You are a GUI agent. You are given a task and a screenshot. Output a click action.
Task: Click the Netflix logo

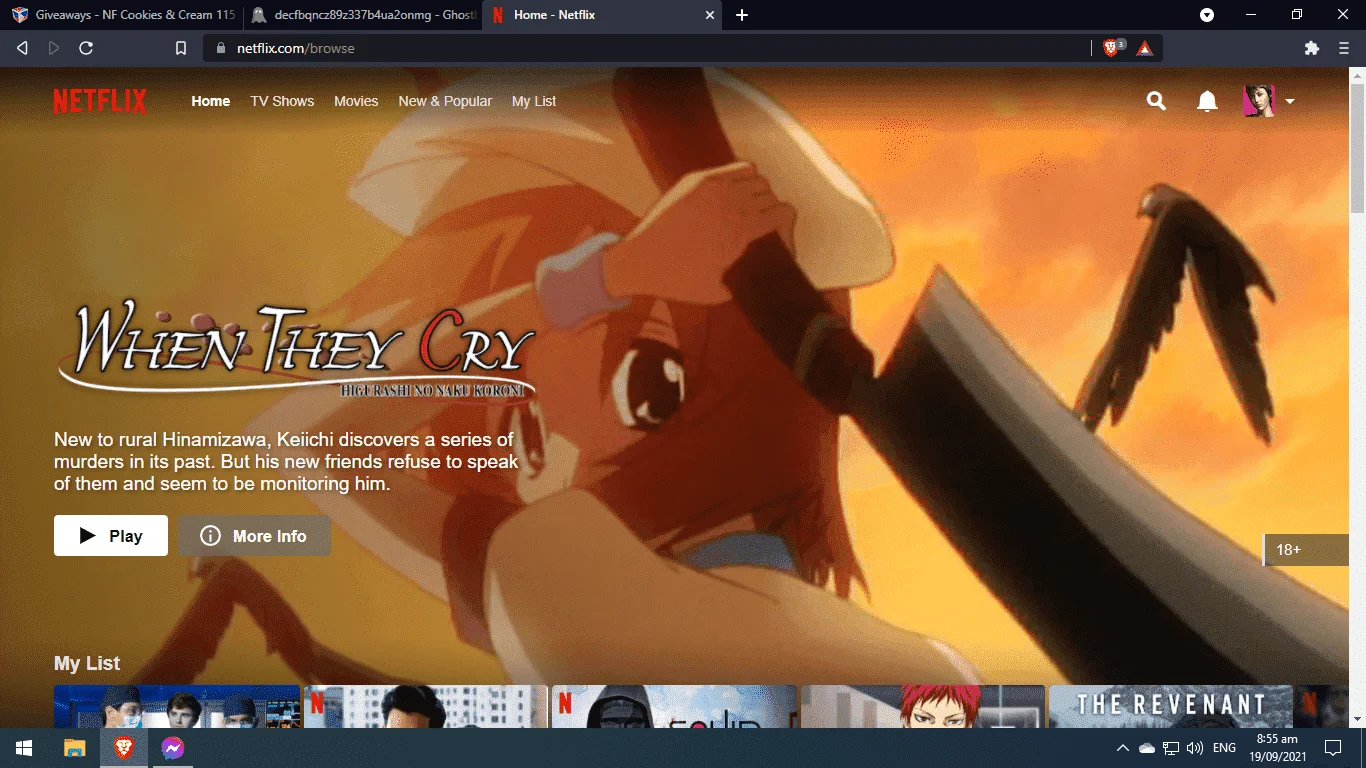[x=100, y=101]
